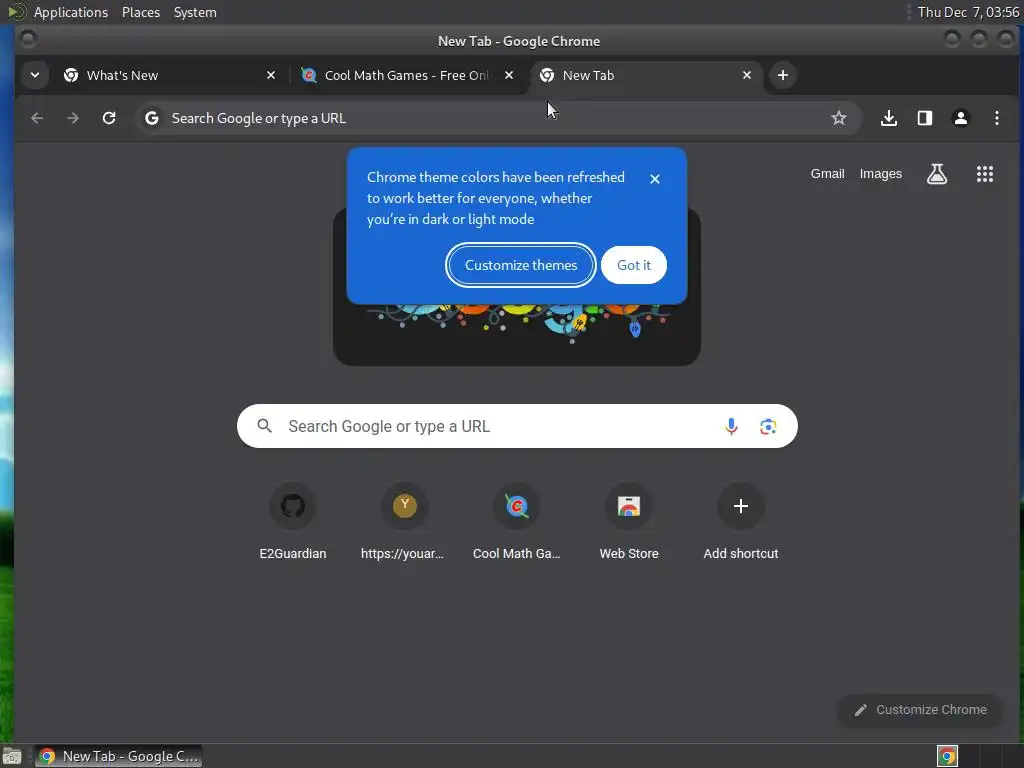Close the Cool Math Games tab
This screenshot has width=1024, height=768.
[x=509, y=75]
